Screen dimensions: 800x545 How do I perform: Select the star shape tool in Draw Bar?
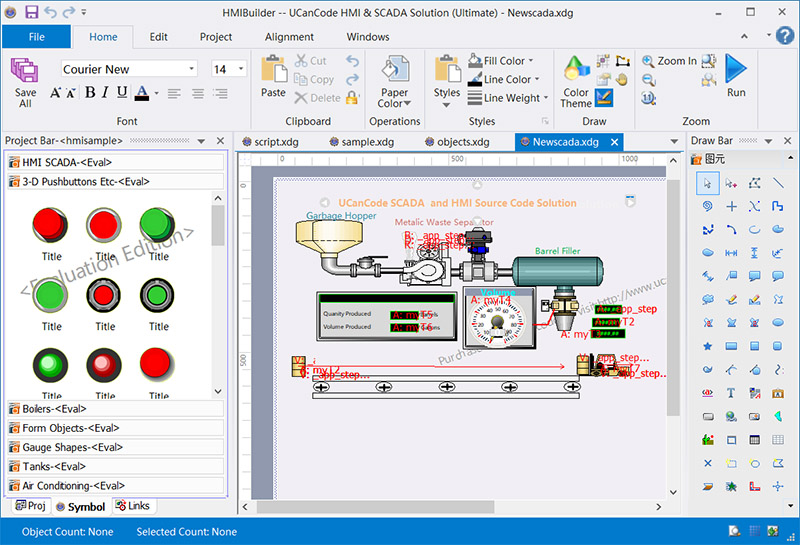tap(708, 346)
